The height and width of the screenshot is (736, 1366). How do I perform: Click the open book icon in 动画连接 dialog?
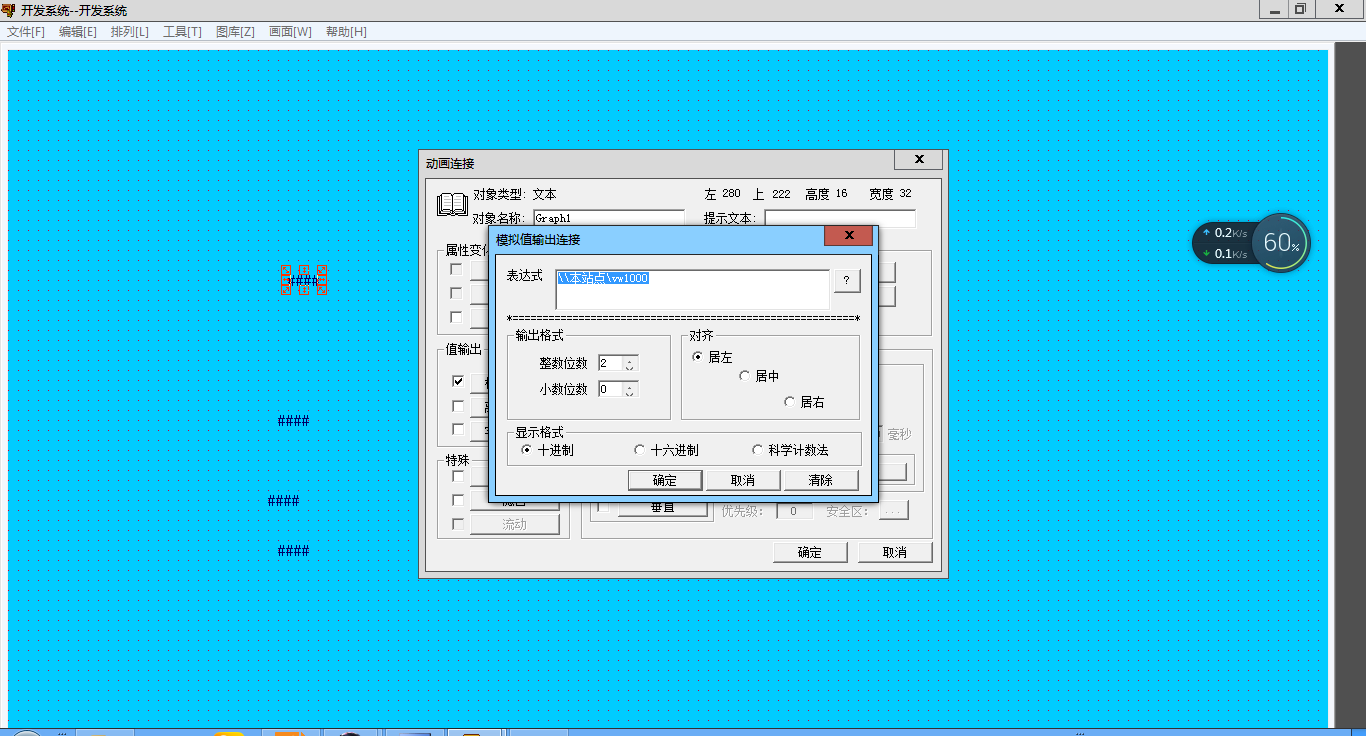click(x=452, y=205)
